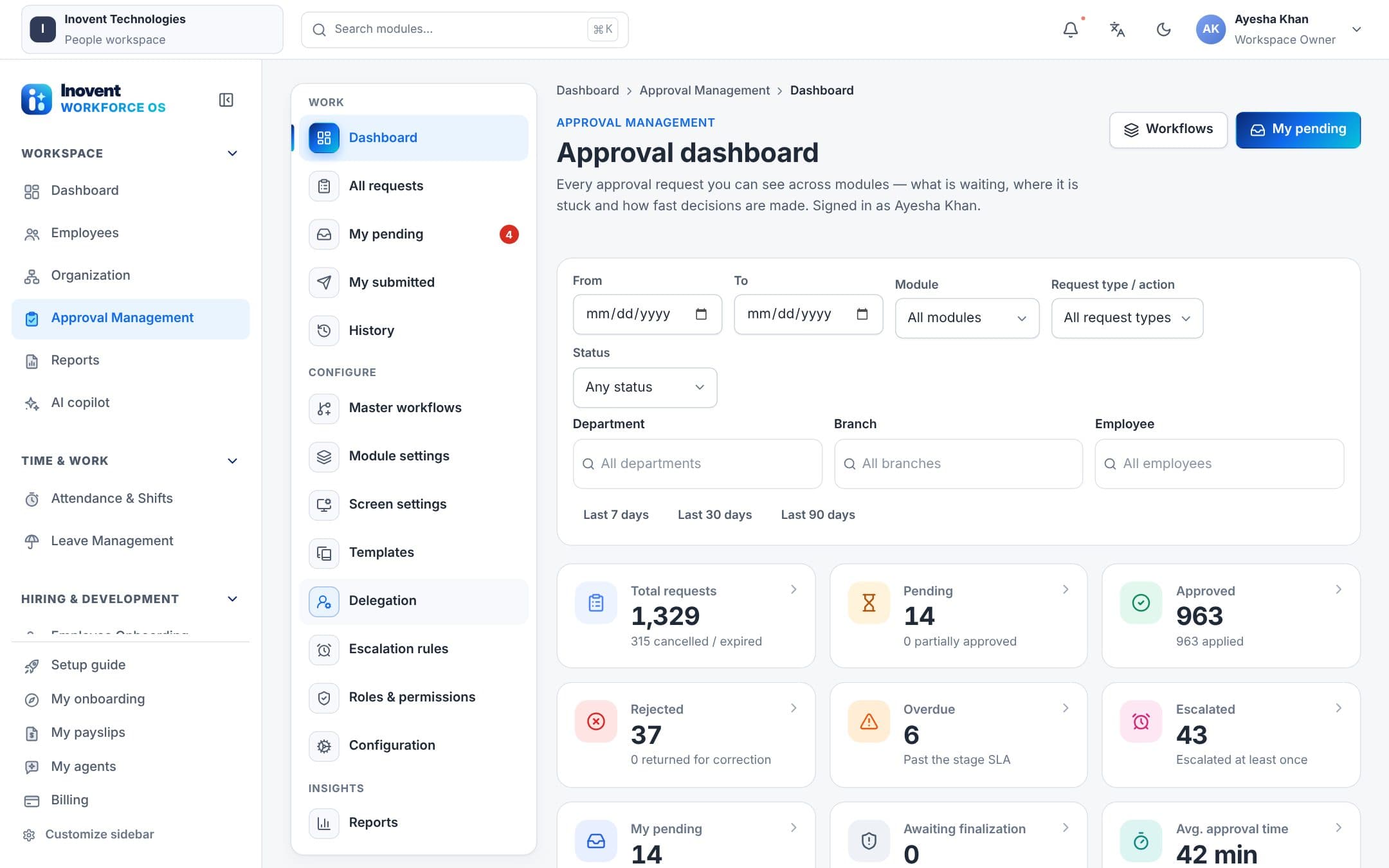This screenshot has height=868, width=1389.
Task: Open All requests in Work menu
Action: pos(413,186)
